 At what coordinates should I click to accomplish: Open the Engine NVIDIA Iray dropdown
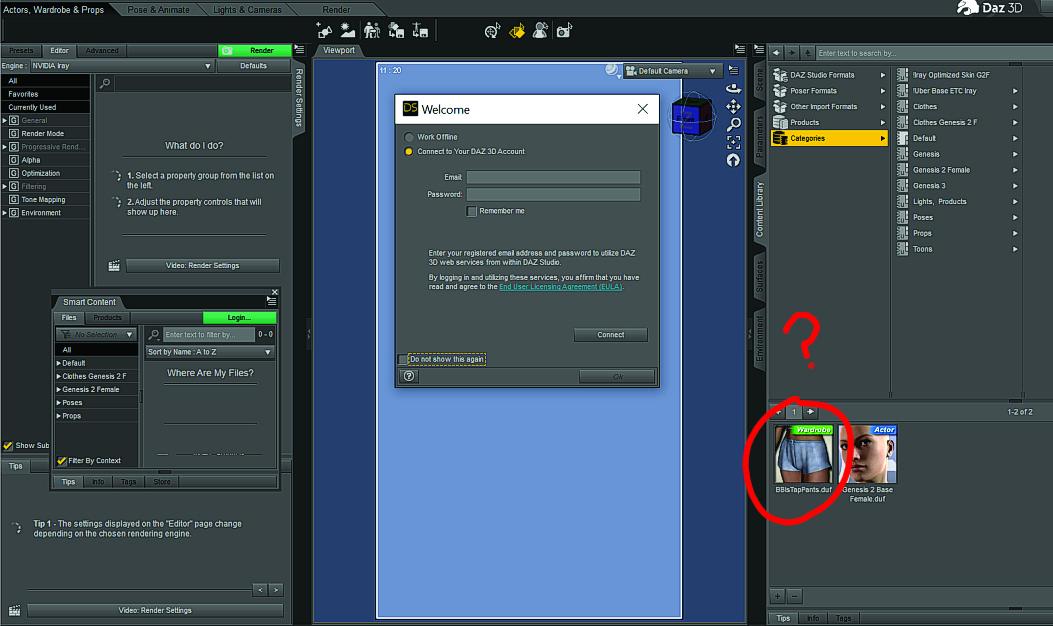pos(122,66)
